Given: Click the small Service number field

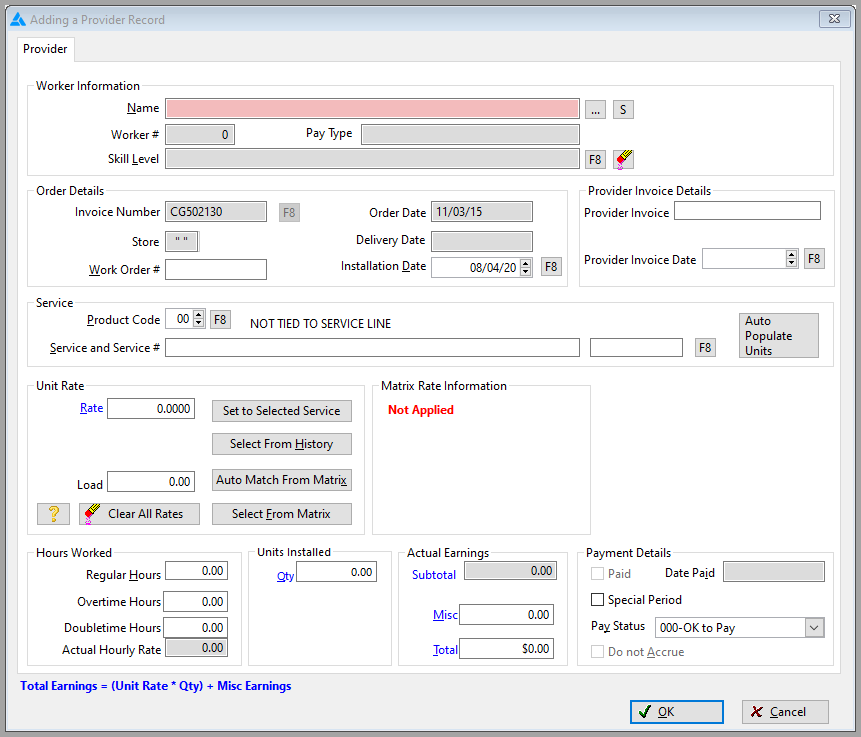Looking at the screenshot, I should point(636,348).
